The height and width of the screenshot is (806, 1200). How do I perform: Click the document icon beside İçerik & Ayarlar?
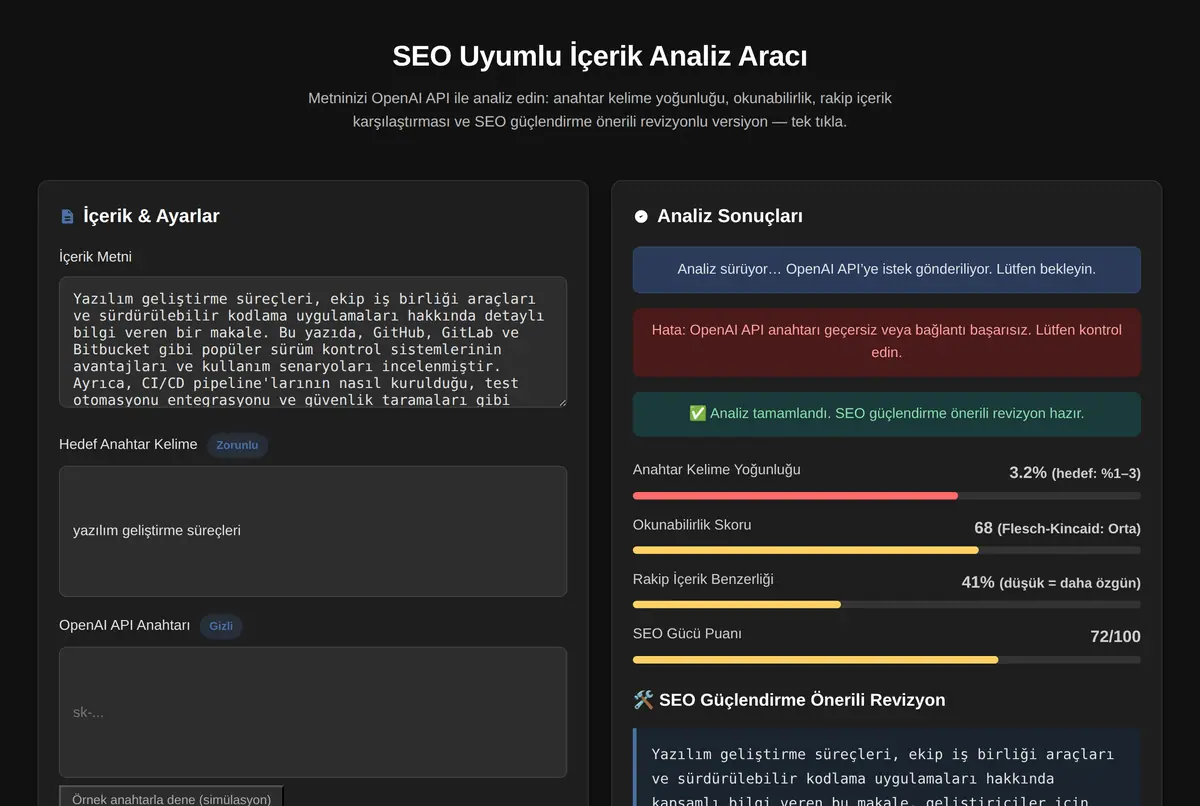67,216
